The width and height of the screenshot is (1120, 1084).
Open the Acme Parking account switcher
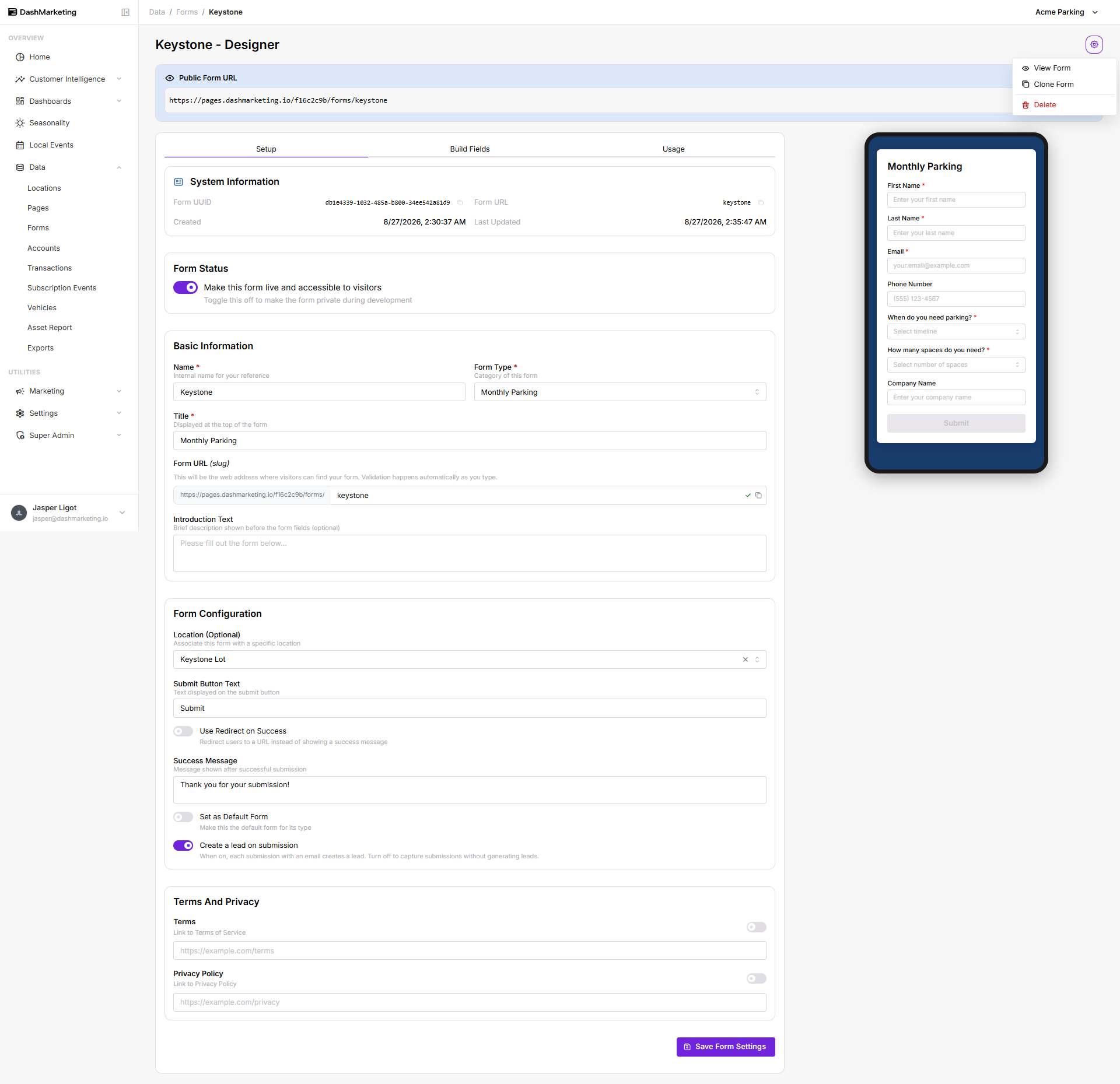(x=1066, y=12)
